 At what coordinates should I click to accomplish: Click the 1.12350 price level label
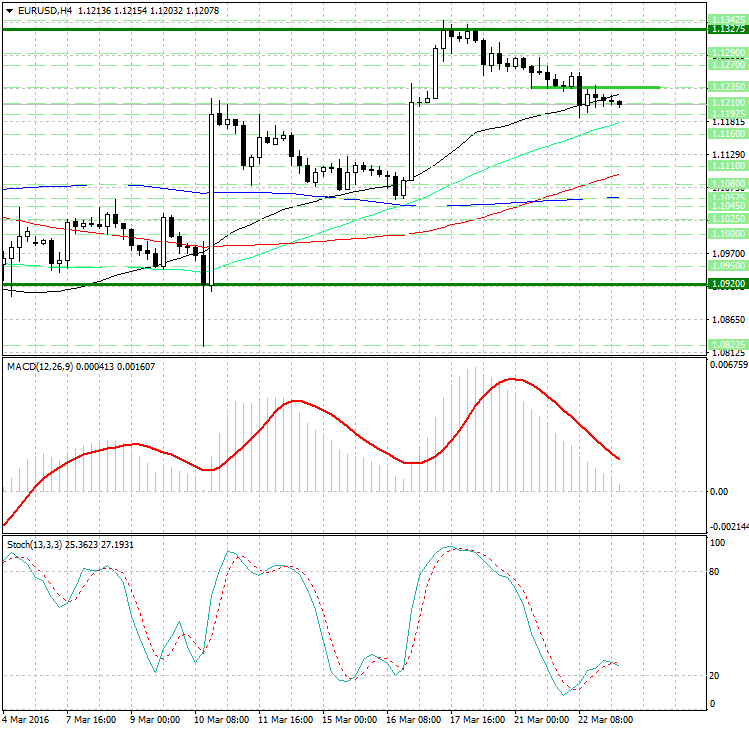click(728, 86)
